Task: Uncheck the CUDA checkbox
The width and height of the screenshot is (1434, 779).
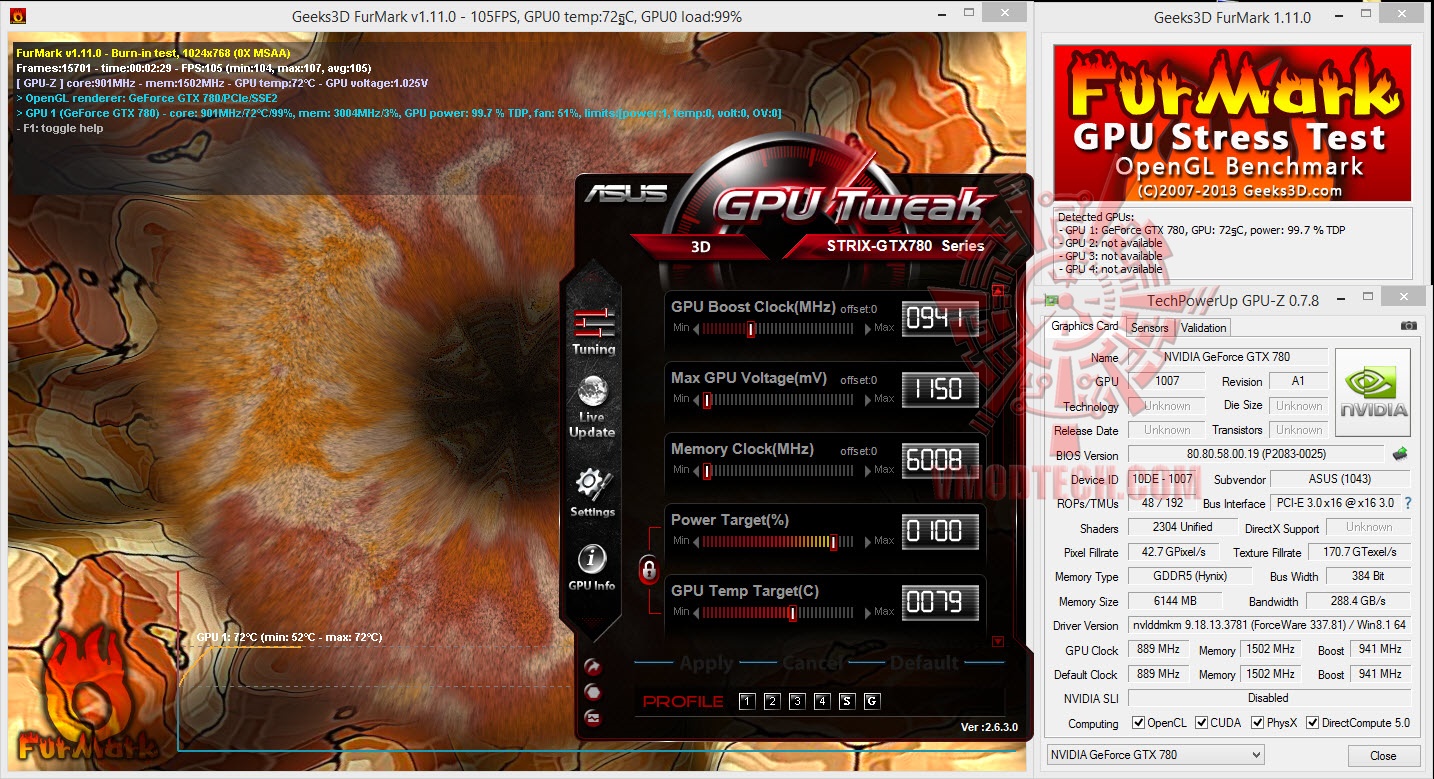Action: [x=1201, y=723]
